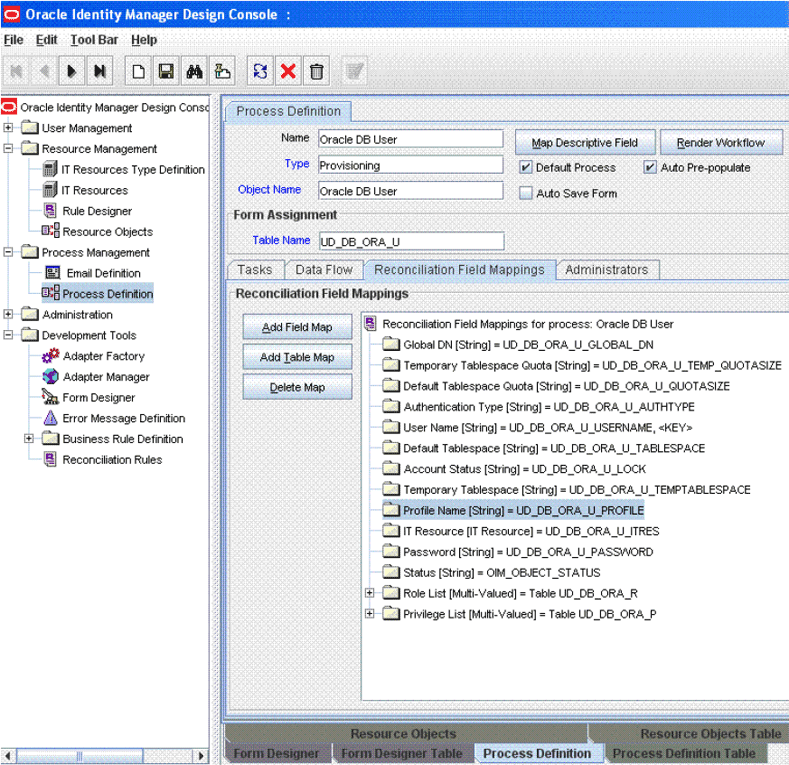Click the left panel horizontal scrollbar thumb
The image size is (789, 765).
(80, 755)
